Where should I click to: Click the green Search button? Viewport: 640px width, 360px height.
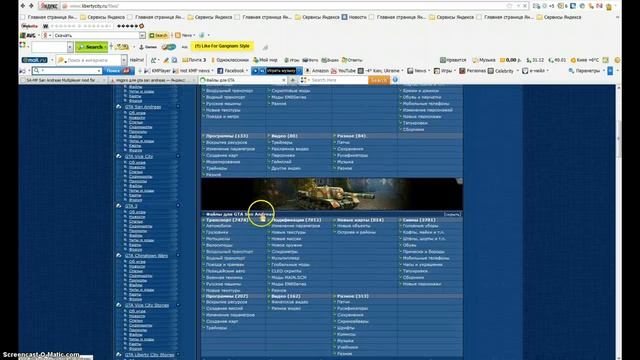point(91,47)
